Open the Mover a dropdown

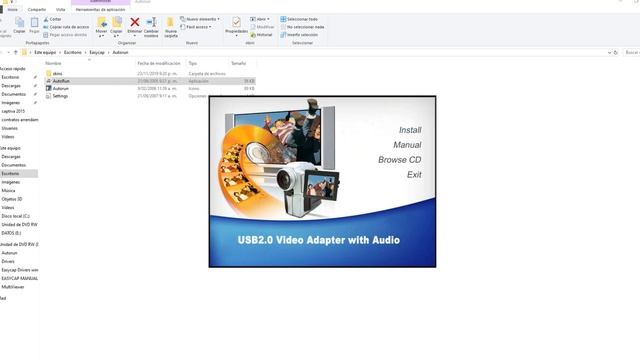(x=101, y=36)
